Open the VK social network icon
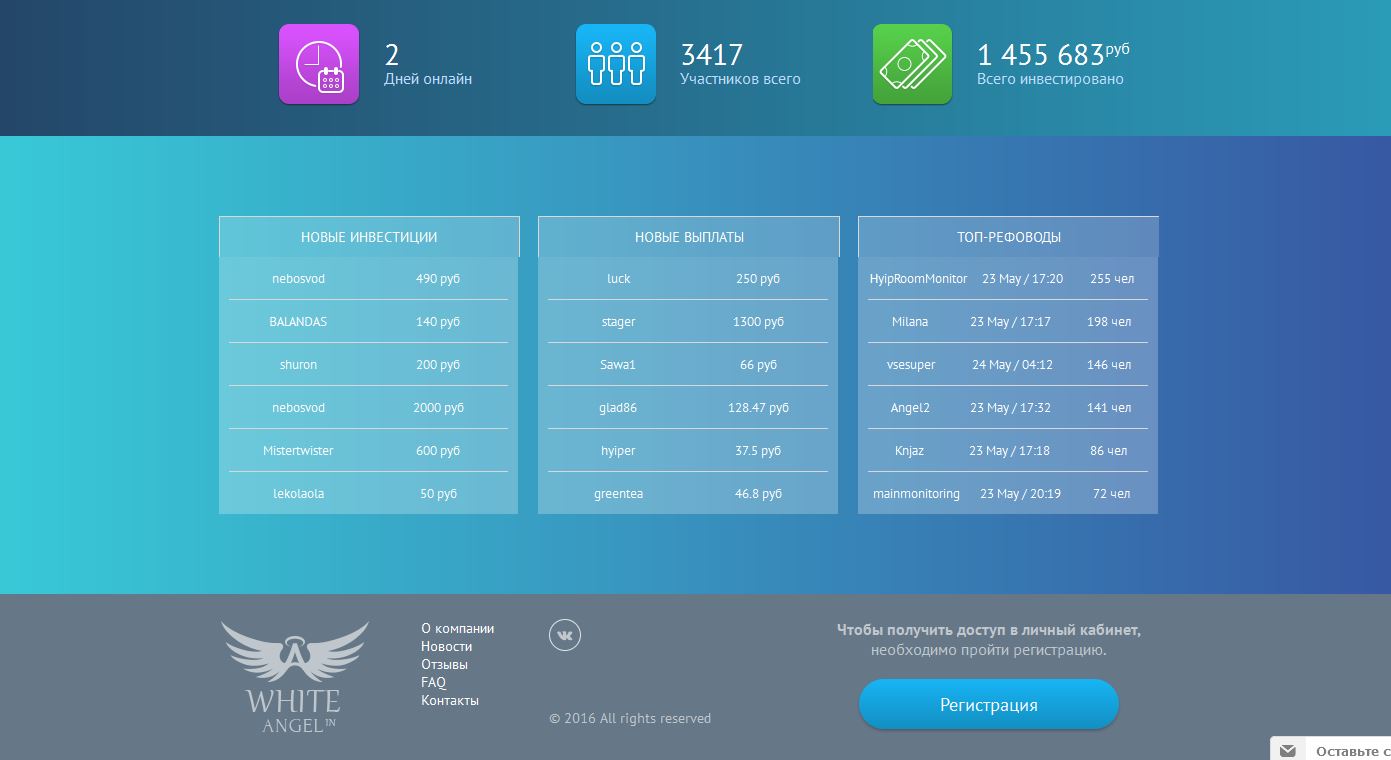Image resolution: width=1391 pixels, height=760 pixels. 564,635
